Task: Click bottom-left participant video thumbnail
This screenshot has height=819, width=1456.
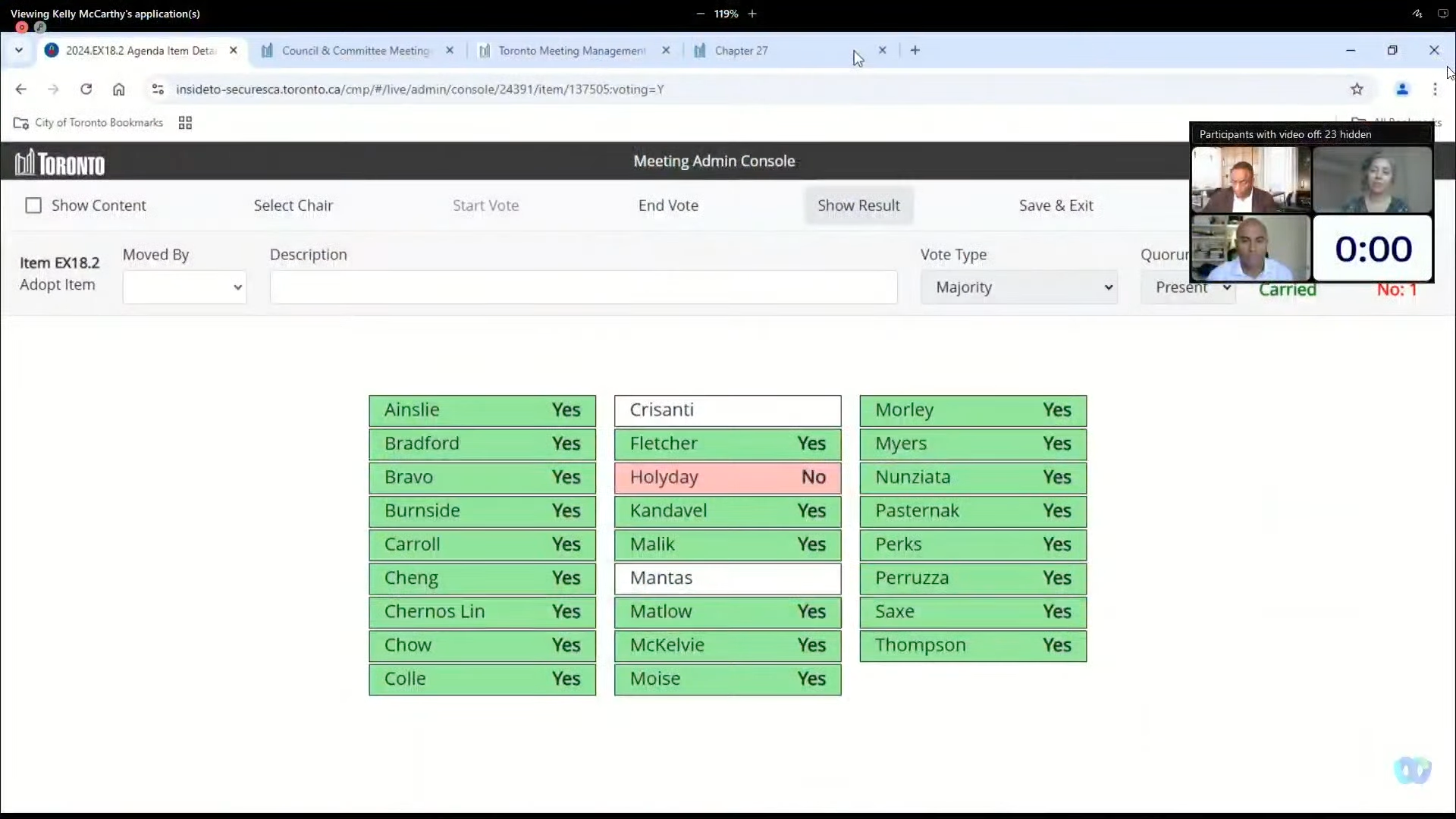Action: (x=1251, y=248)
